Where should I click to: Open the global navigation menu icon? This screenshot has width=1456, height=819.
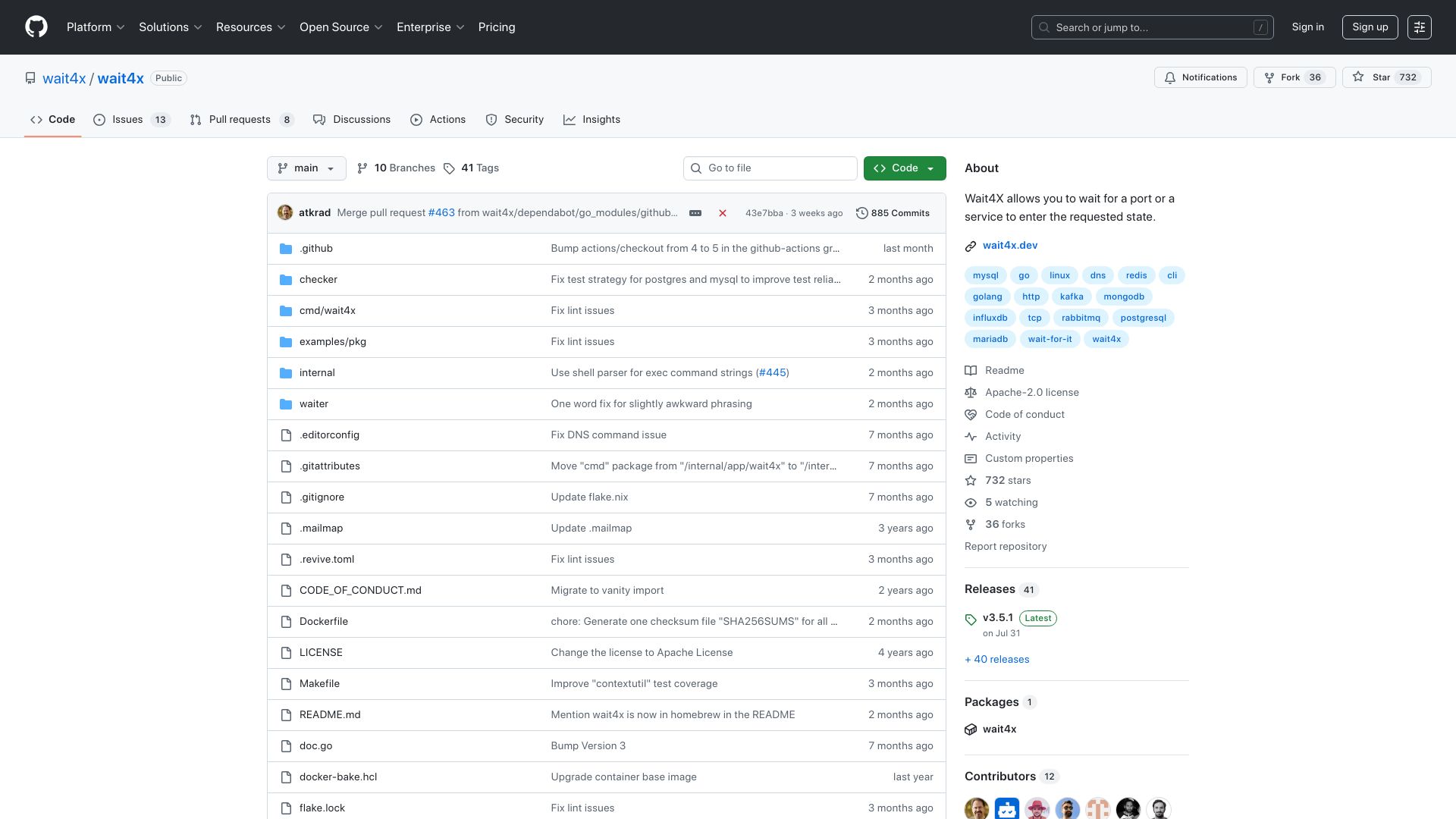[x=1420, y=27]
